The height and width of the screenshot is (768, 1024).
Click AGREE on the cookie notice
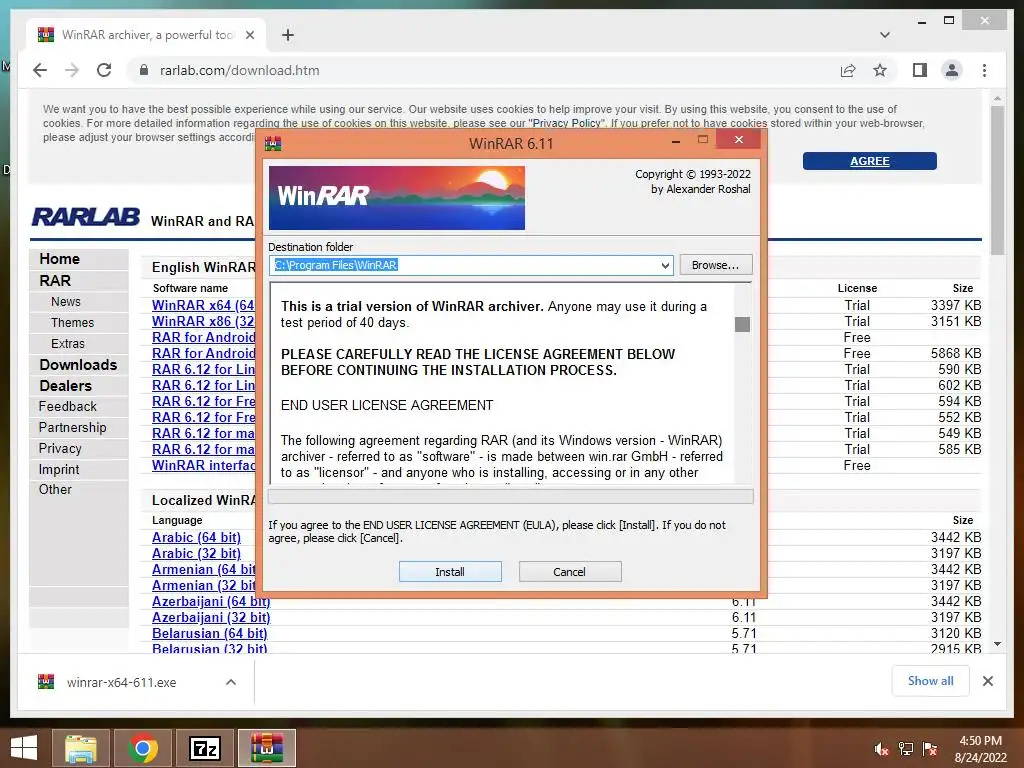869,161
